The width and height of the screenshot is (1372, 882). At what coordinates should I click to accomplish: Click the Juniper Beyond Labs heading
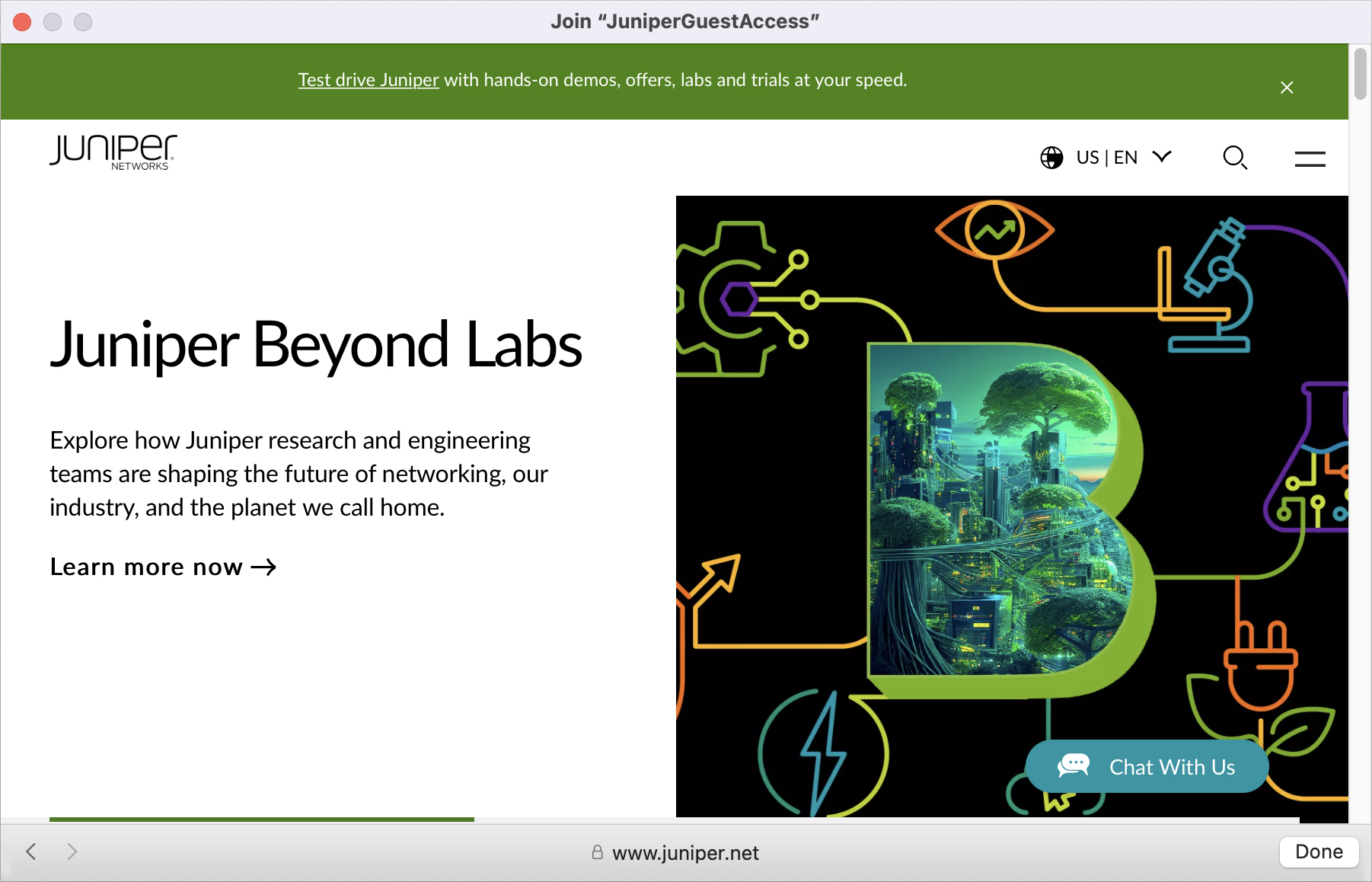[316, 345]
